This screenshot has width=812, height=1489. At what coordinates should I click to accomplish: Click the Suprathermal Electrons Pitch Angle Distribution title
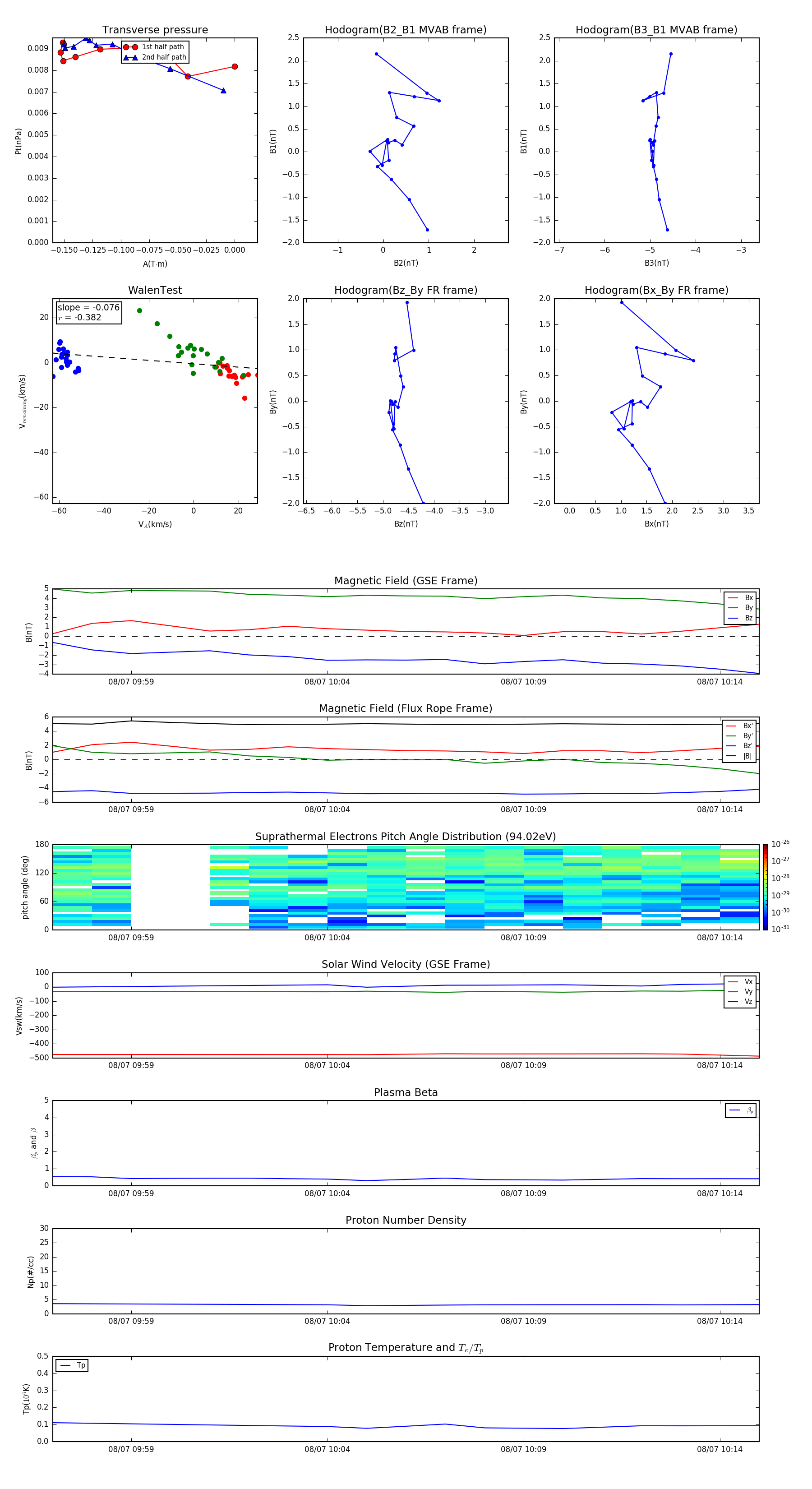[406, 837]
